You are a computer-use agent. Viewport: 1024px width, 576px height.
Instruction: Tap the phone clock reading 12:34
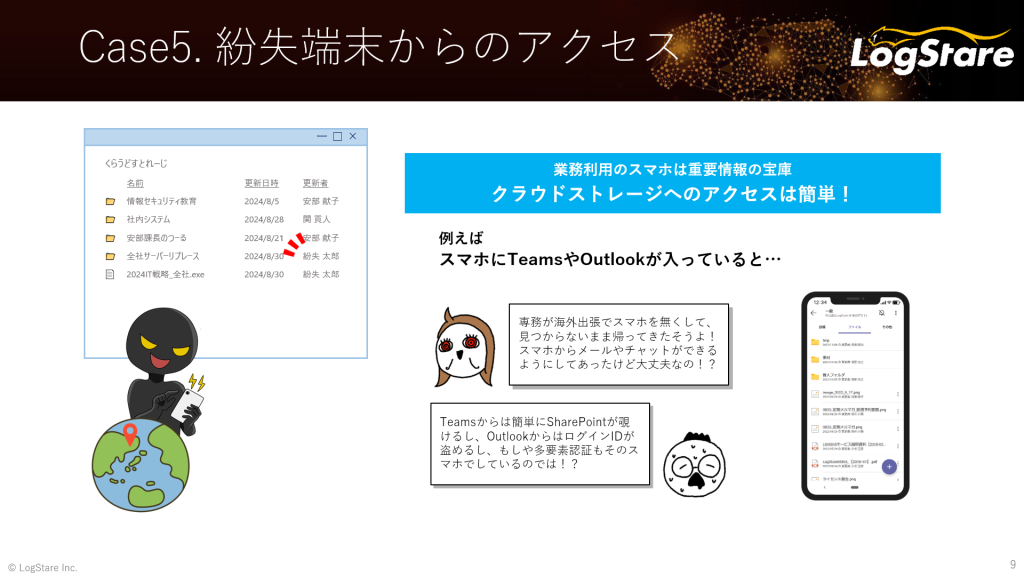point(820,302)
